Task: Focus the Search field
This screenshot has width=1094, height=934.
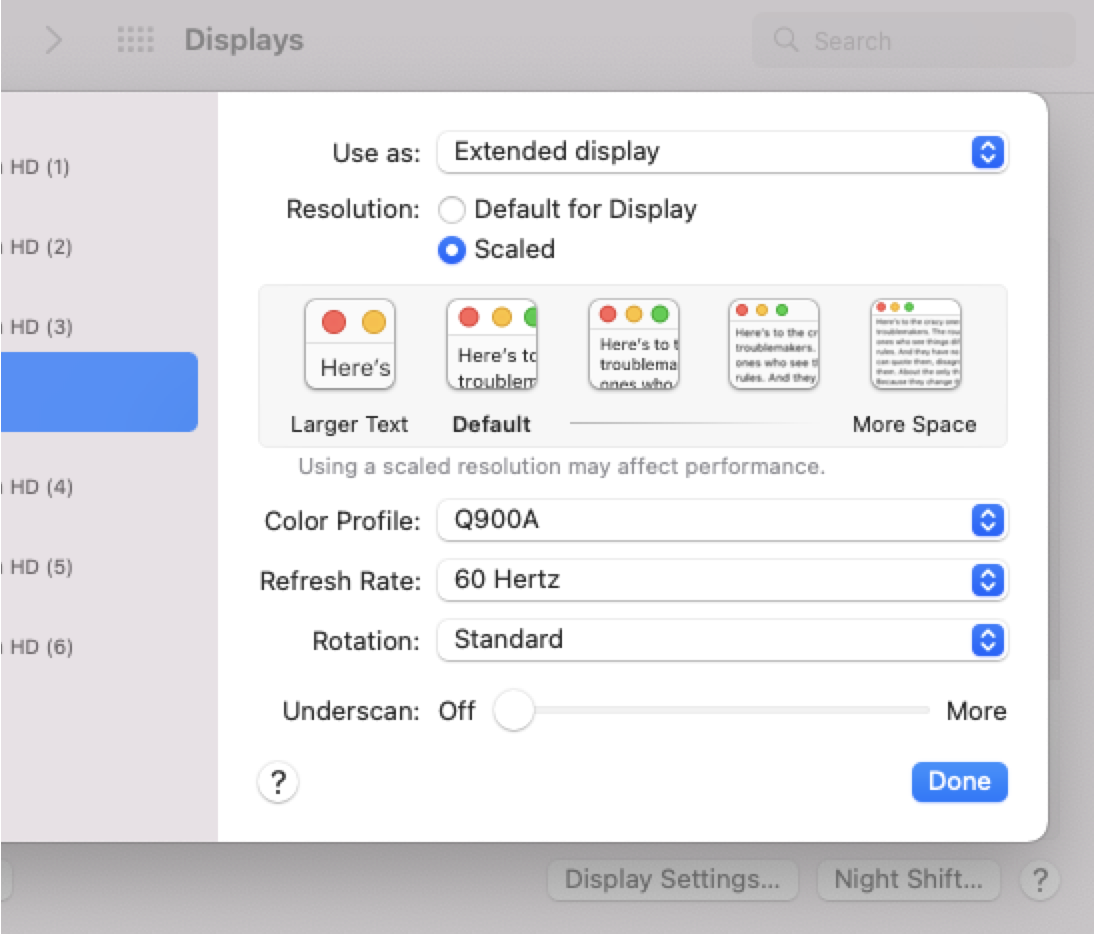Action: coord(913,40)
